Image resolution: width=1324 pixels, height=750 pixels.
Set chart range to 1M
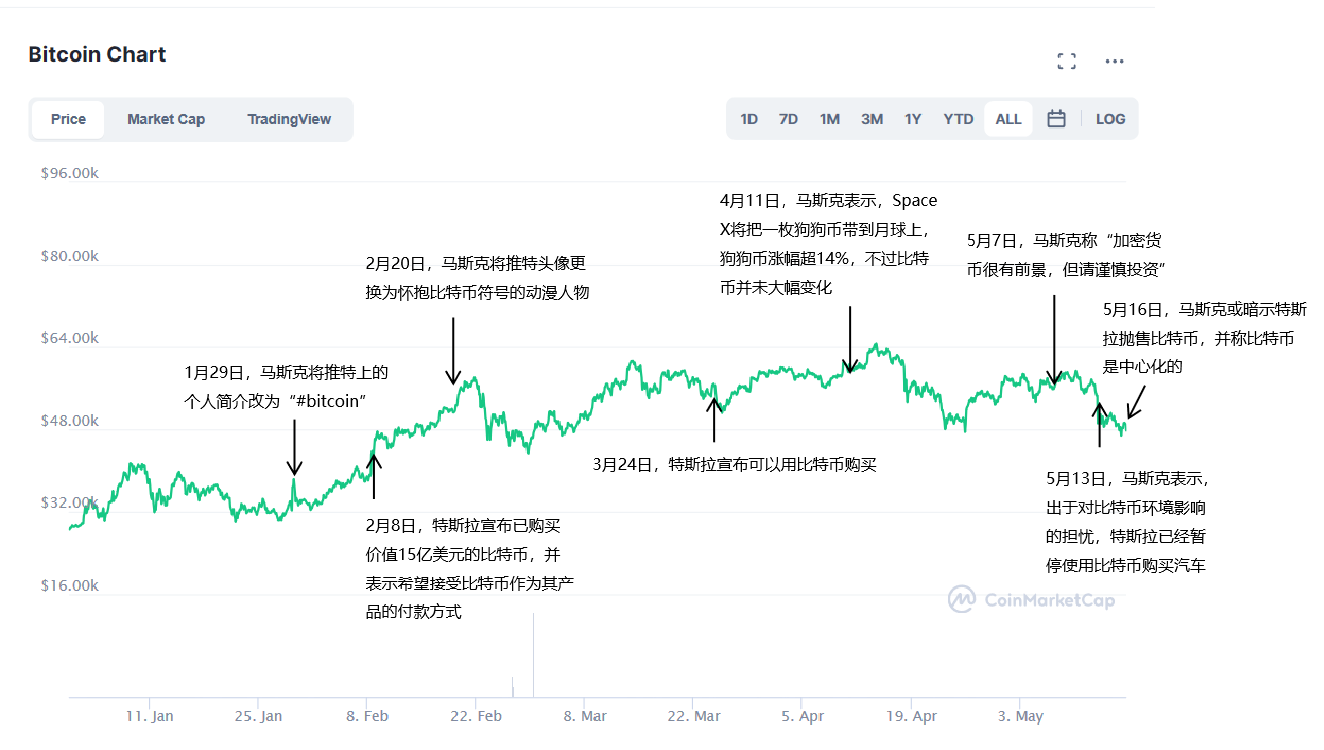click(x=829, y=119)
